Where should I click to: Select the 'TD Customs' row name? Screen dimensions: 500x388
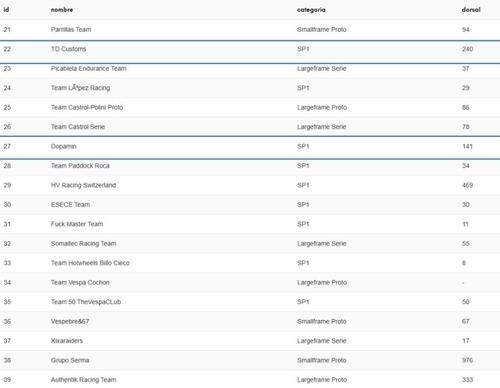click(68, 49)
